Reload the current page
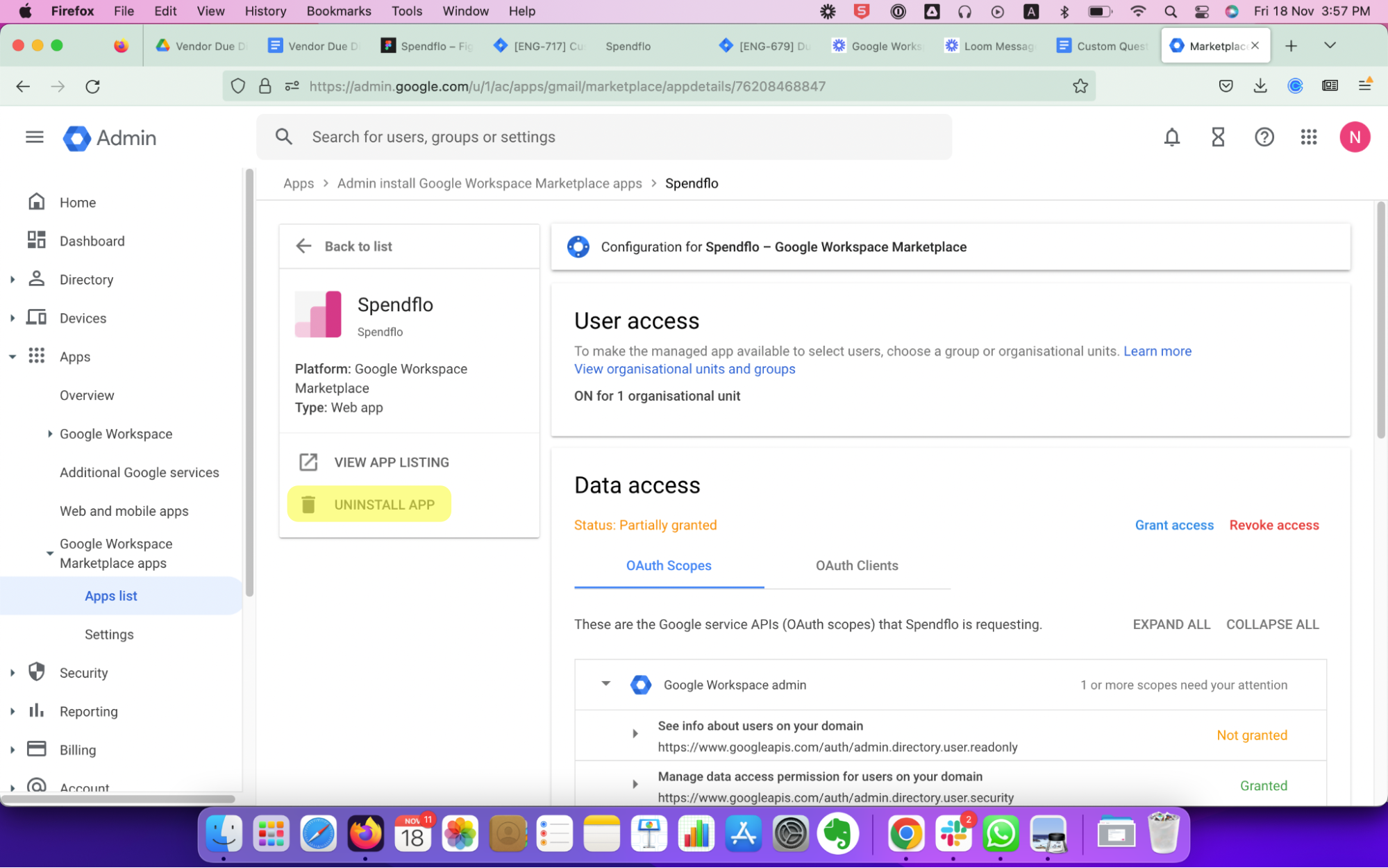Viewport: 1388px width, 868px height. pos(92,86)
